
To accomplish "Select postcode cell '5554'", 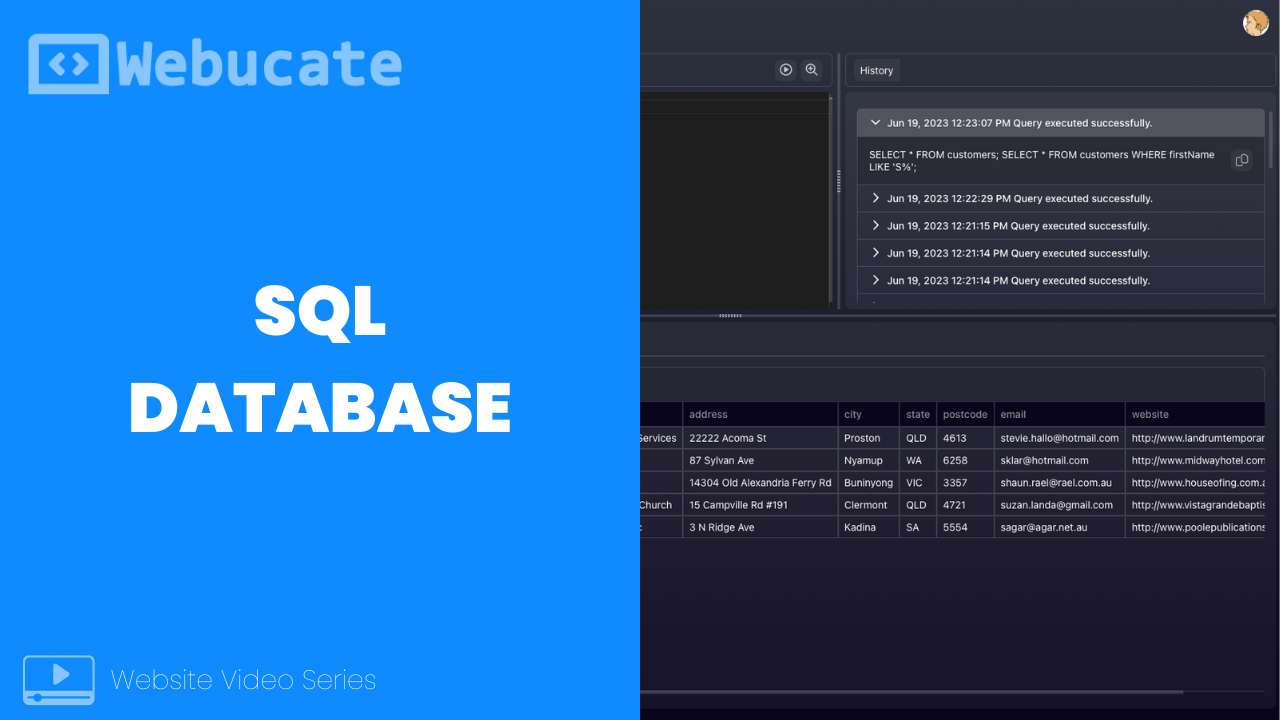I will [965, 527].
